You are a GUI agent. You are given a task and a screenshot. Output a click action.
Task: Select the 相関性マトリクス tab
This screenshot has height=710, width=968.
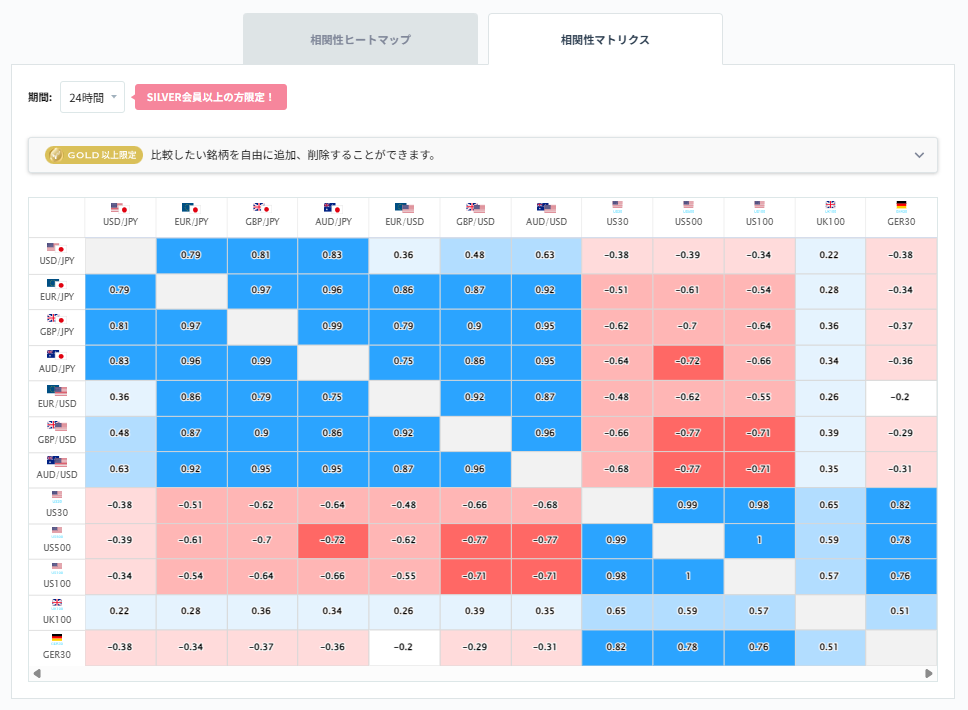click(x=604, y=39)
